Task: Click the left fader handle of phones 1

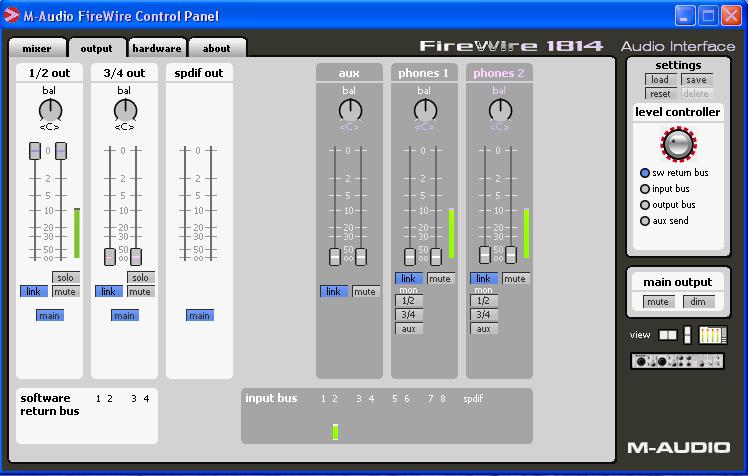Action: 410,257
